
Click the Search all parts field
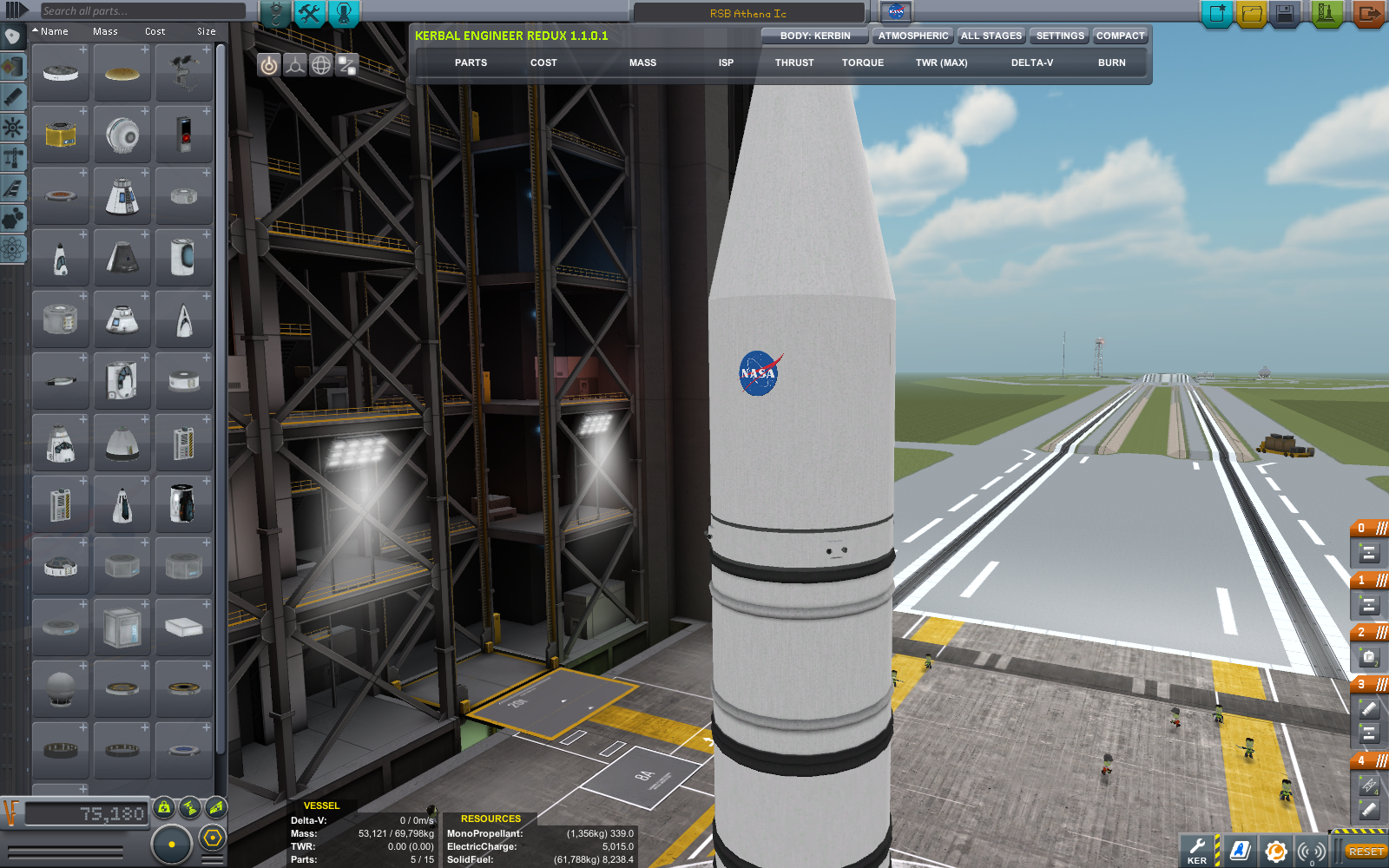pos(143,11)
